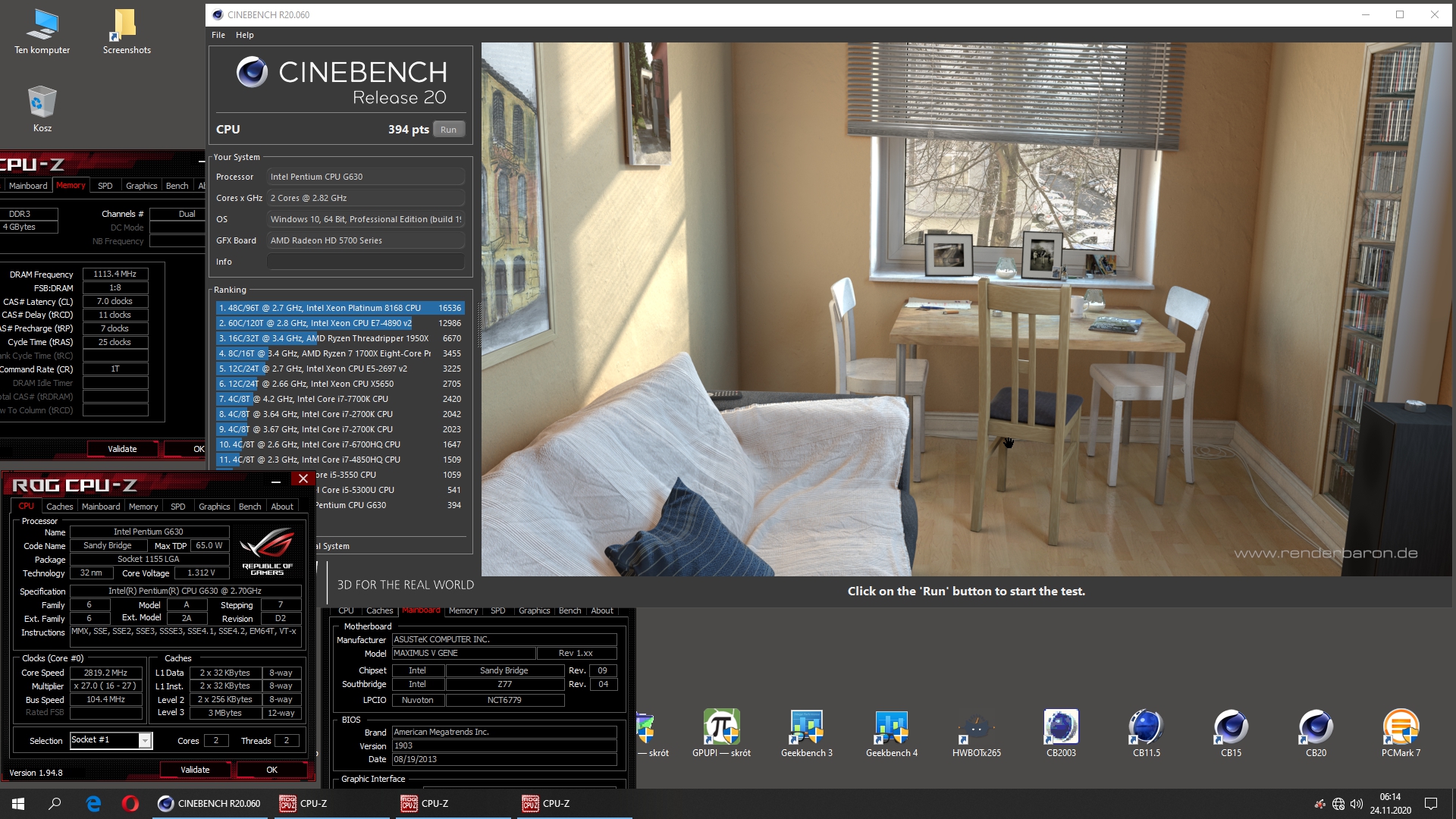The height and width of the screenshot is (819, 1456).
Task: Click the Cinebench logo sphere icon
Action: click(252, 73)
